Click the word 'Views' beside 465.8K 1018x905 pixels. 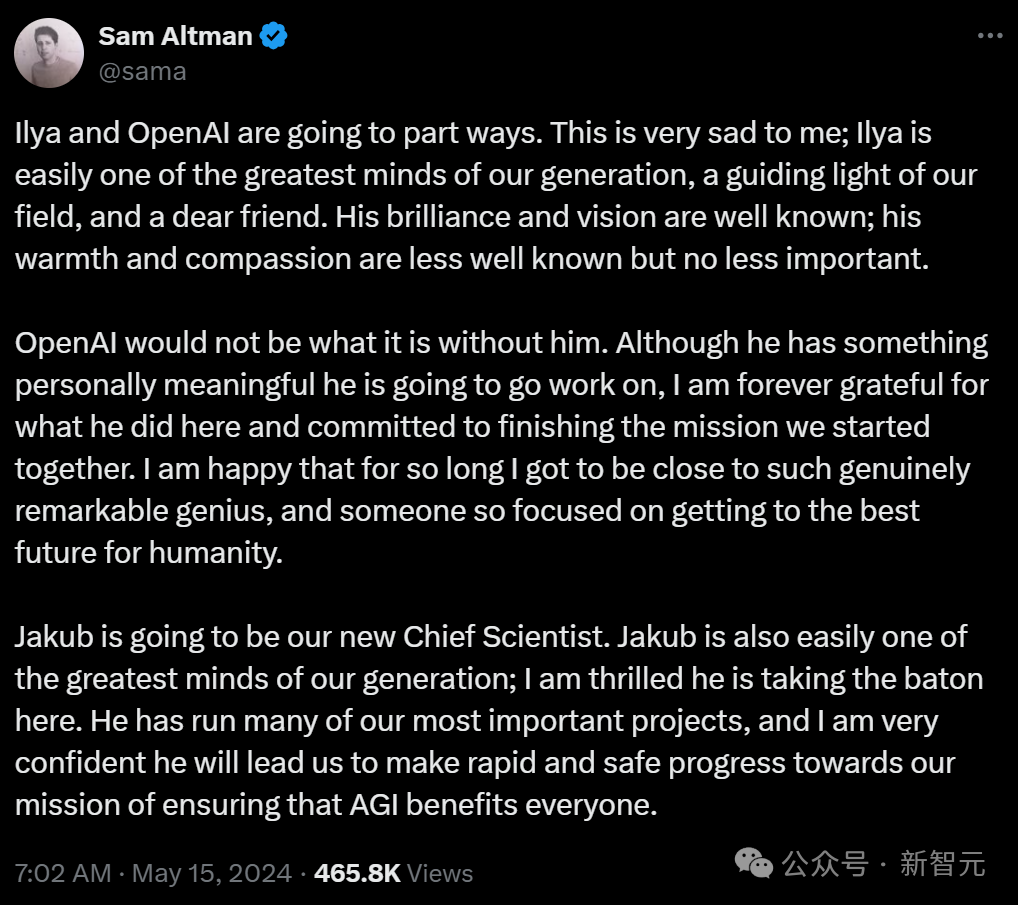coord(440,873)
